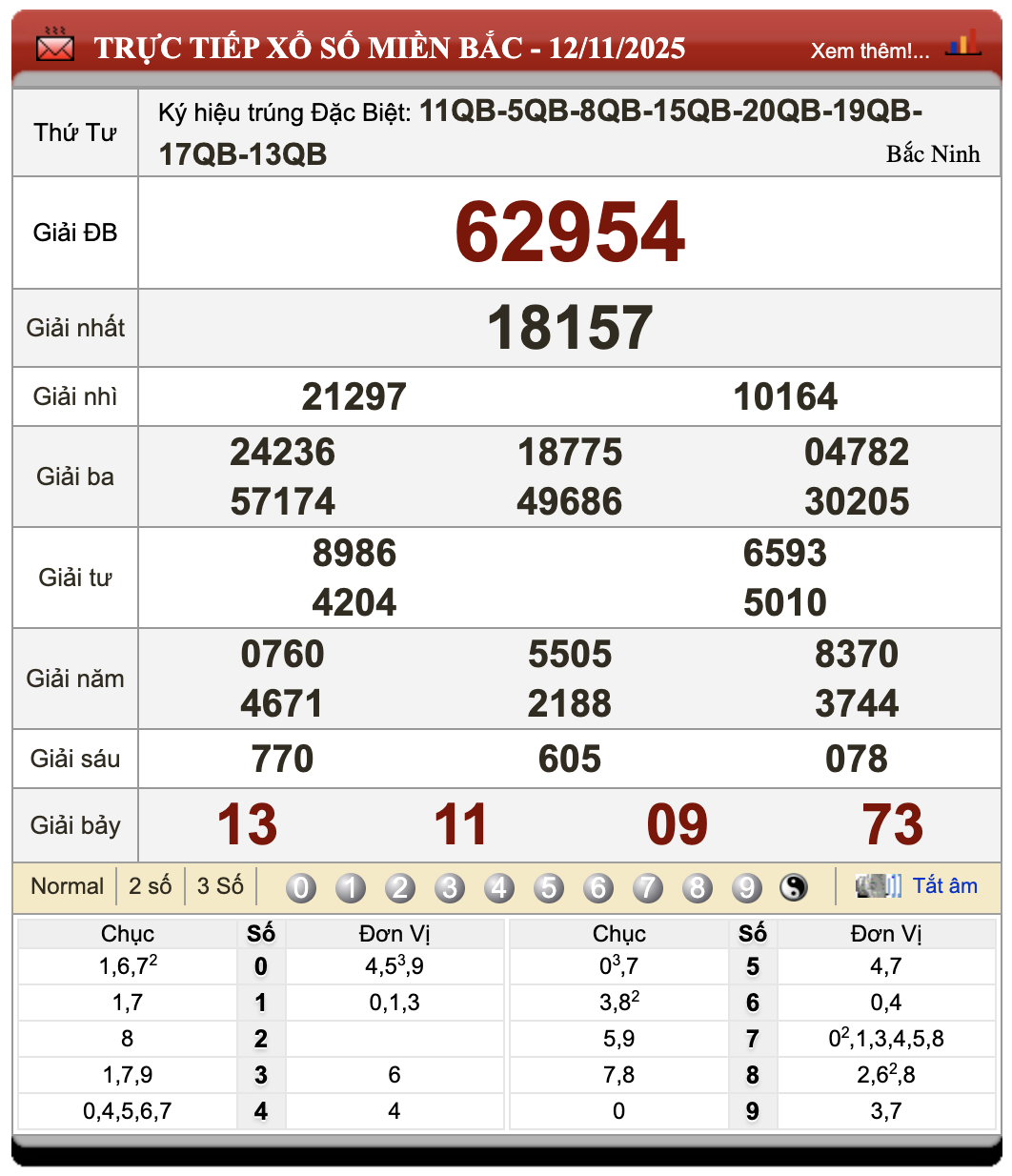
Task: Select the number 2 ball icon
Action: click(399, 886)
